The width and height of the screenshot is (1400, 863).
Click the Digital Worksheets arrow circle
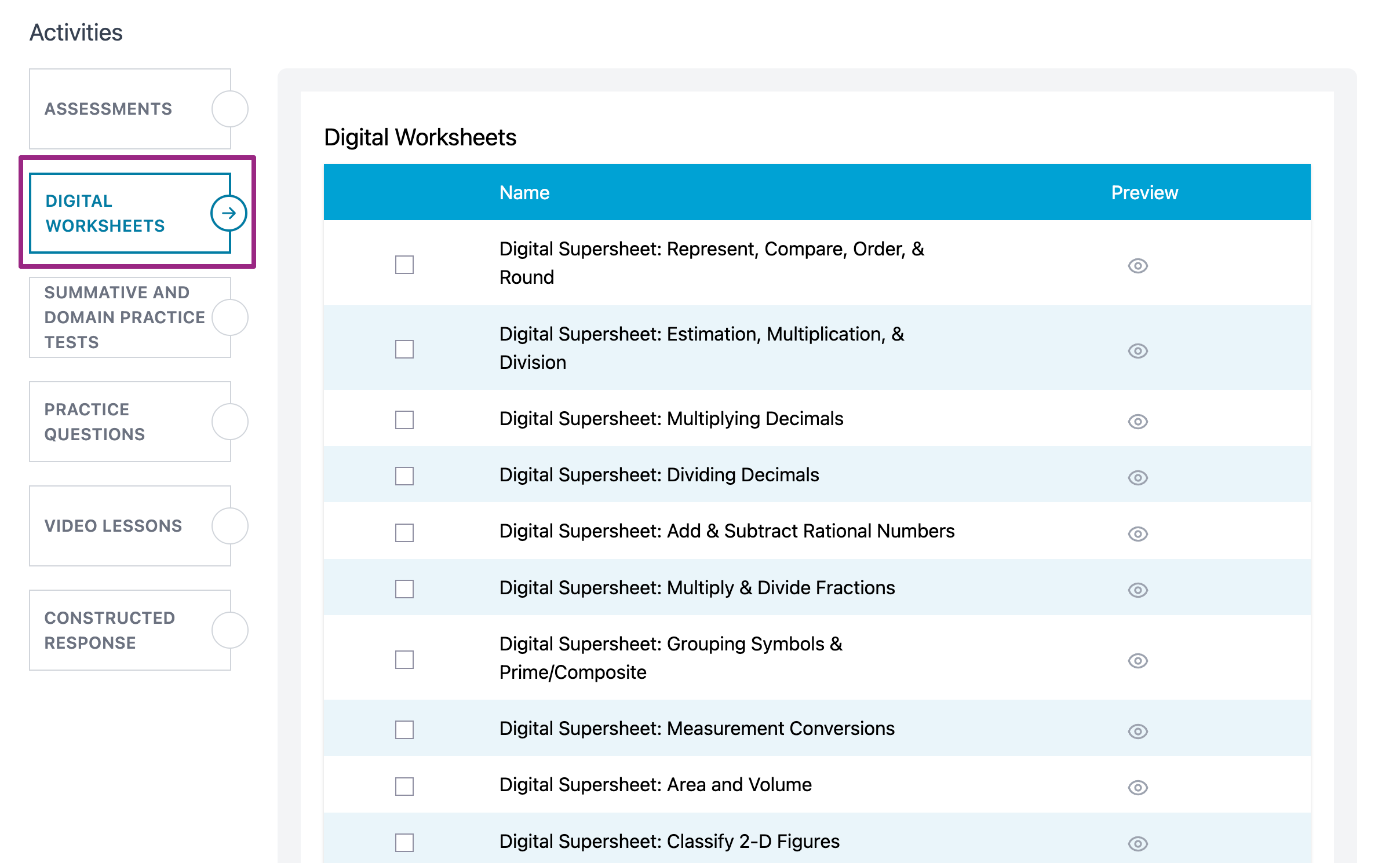229,213
